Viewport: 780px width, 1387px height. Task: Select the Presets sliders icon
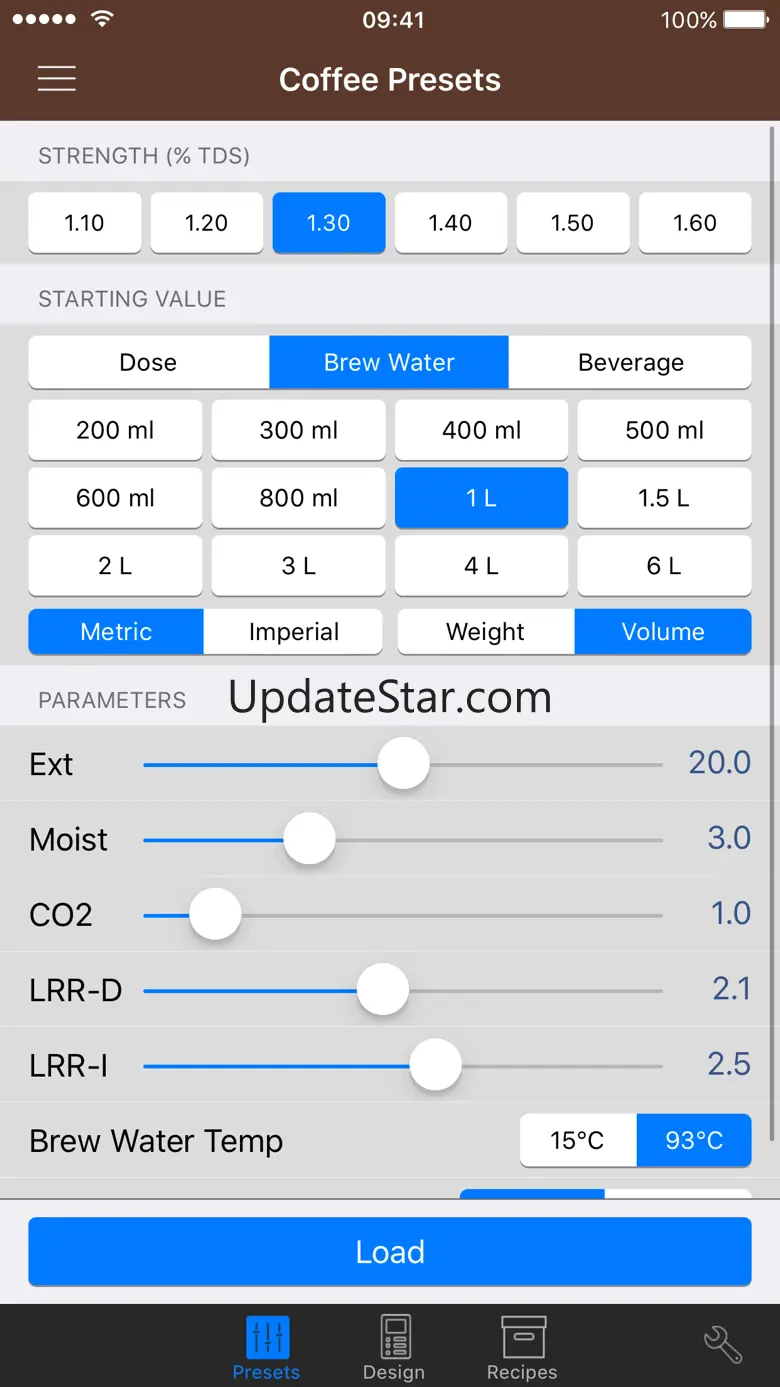[267, 1338]
